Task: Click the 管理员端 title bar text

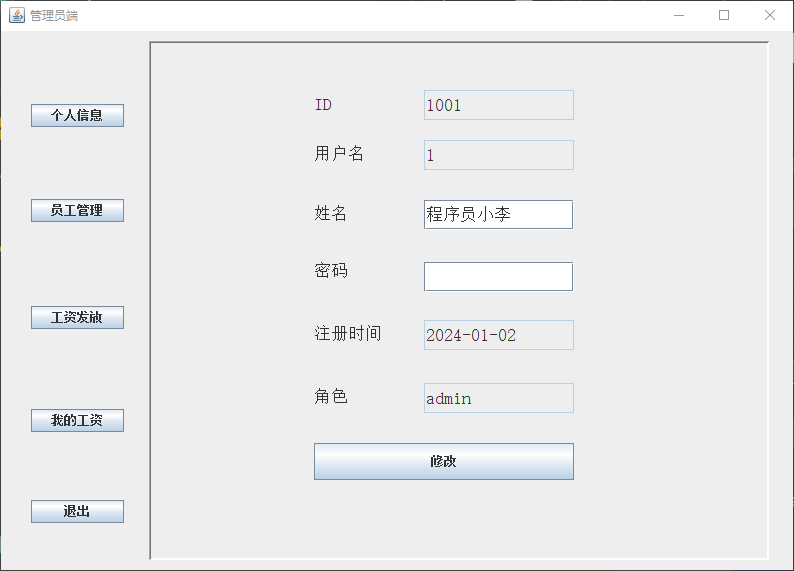Action: pyautogui.click(x=54, y=16)
